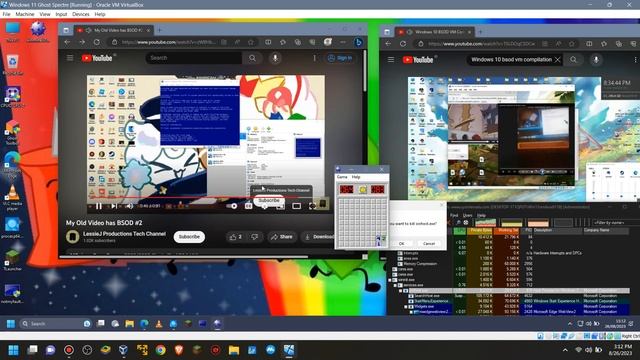This screenshot has width=640, height=360.
Task: Go to YouTube home in left window
Action: tap(97, 58)
